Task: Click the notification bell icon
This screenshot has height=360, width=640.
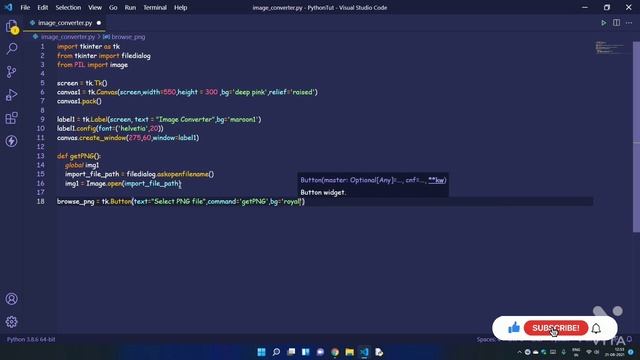Action: (596, 328)
